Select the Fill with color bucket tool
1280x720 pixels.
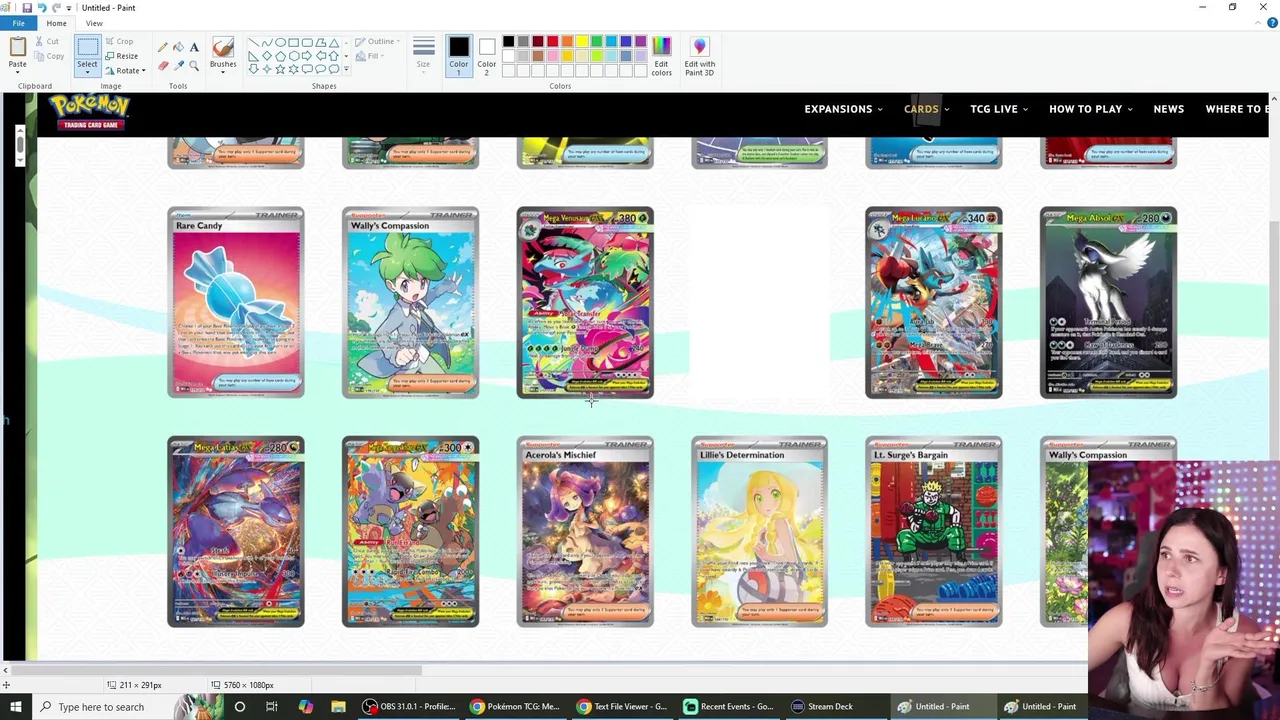(178, 47)
